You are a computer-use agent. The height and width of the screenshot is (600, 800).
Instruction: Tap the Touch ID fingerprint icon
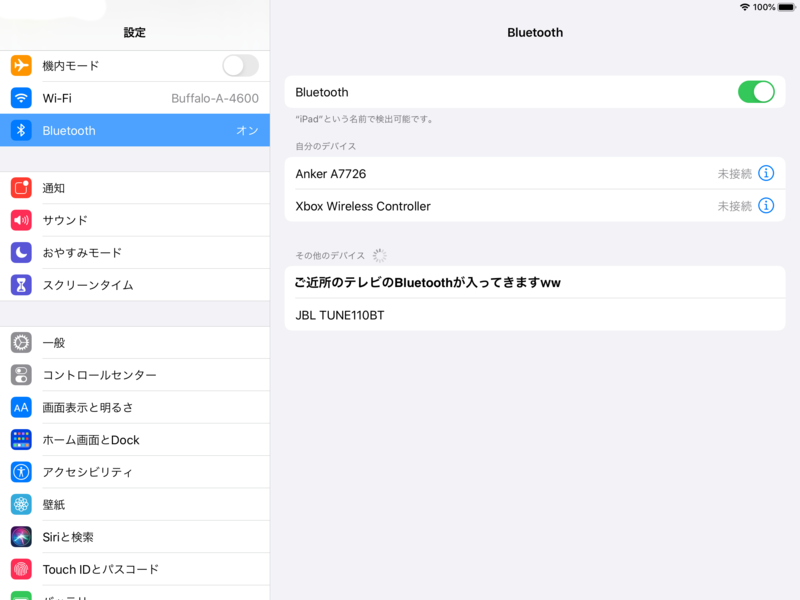(21, 569)
